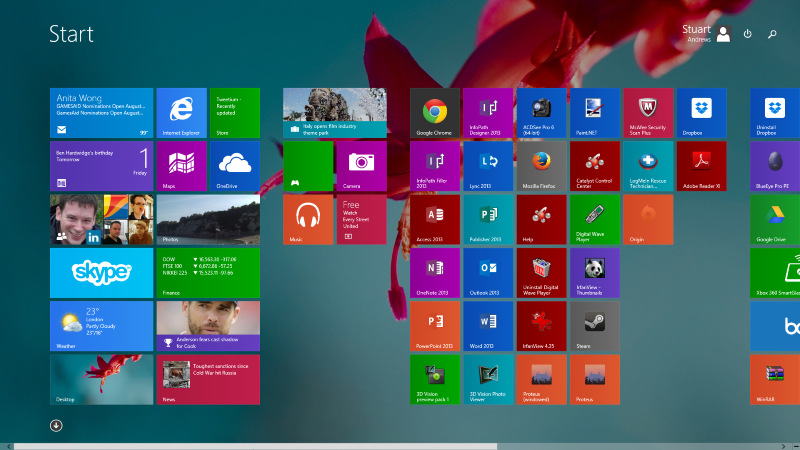Show all apps with down arrow
The width and height of the screenshot is (800, 450).
click(x=56, y=426)
